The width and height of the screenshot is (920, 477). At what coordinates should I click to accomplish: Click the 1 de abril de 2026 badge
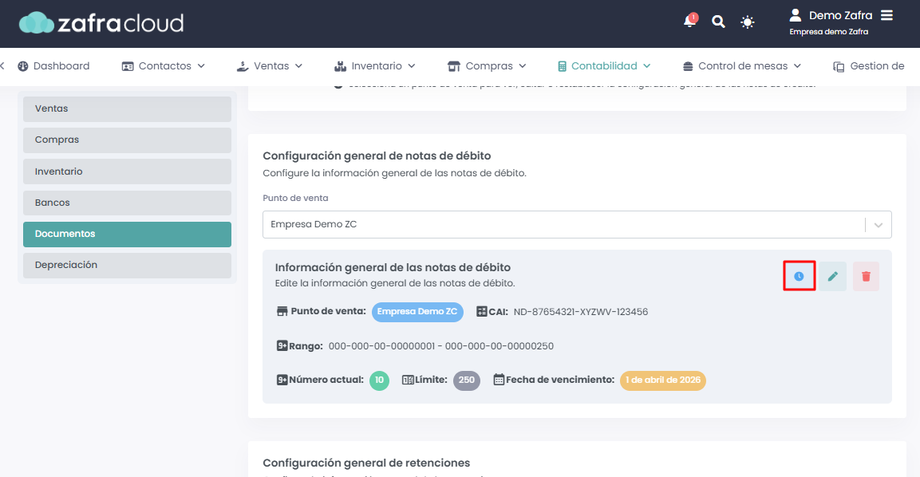663,380
